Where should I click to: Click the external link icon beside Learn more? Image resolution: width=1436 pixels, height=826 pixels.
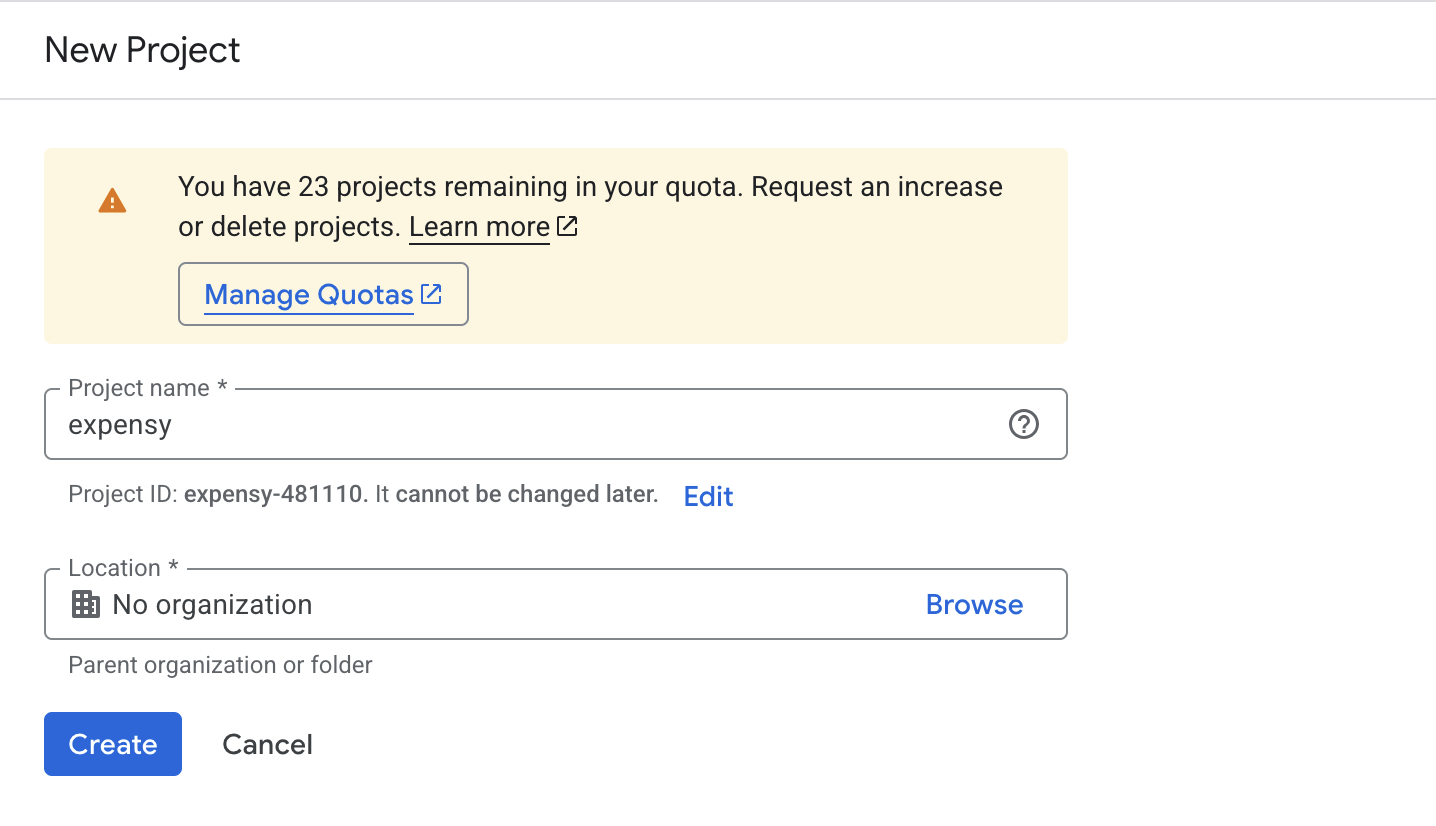pos(567,226)
